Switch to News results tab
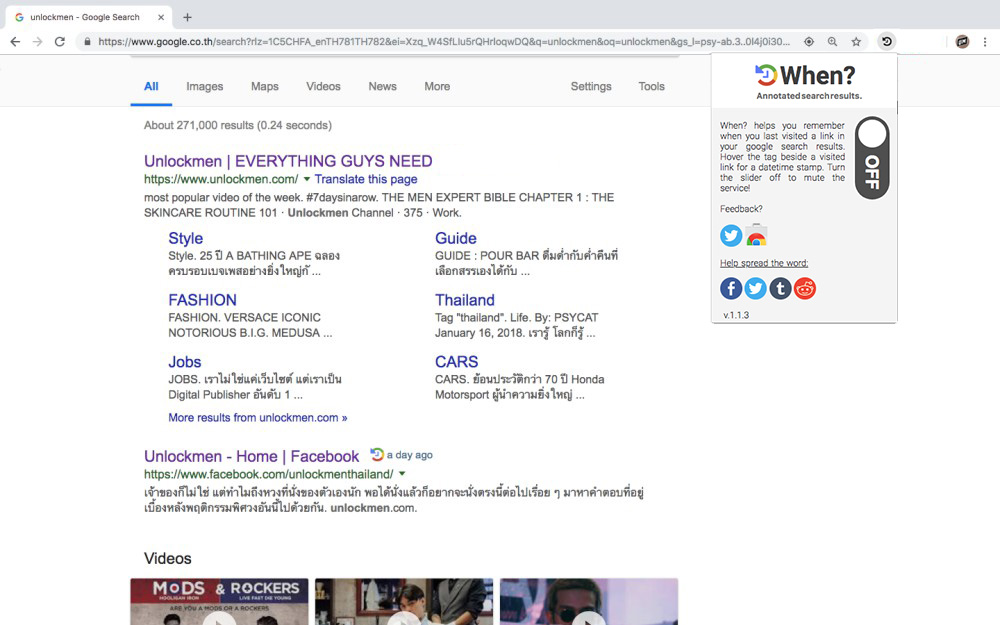The width and height of the screenshot is (1000, 625). coord(382,86)
